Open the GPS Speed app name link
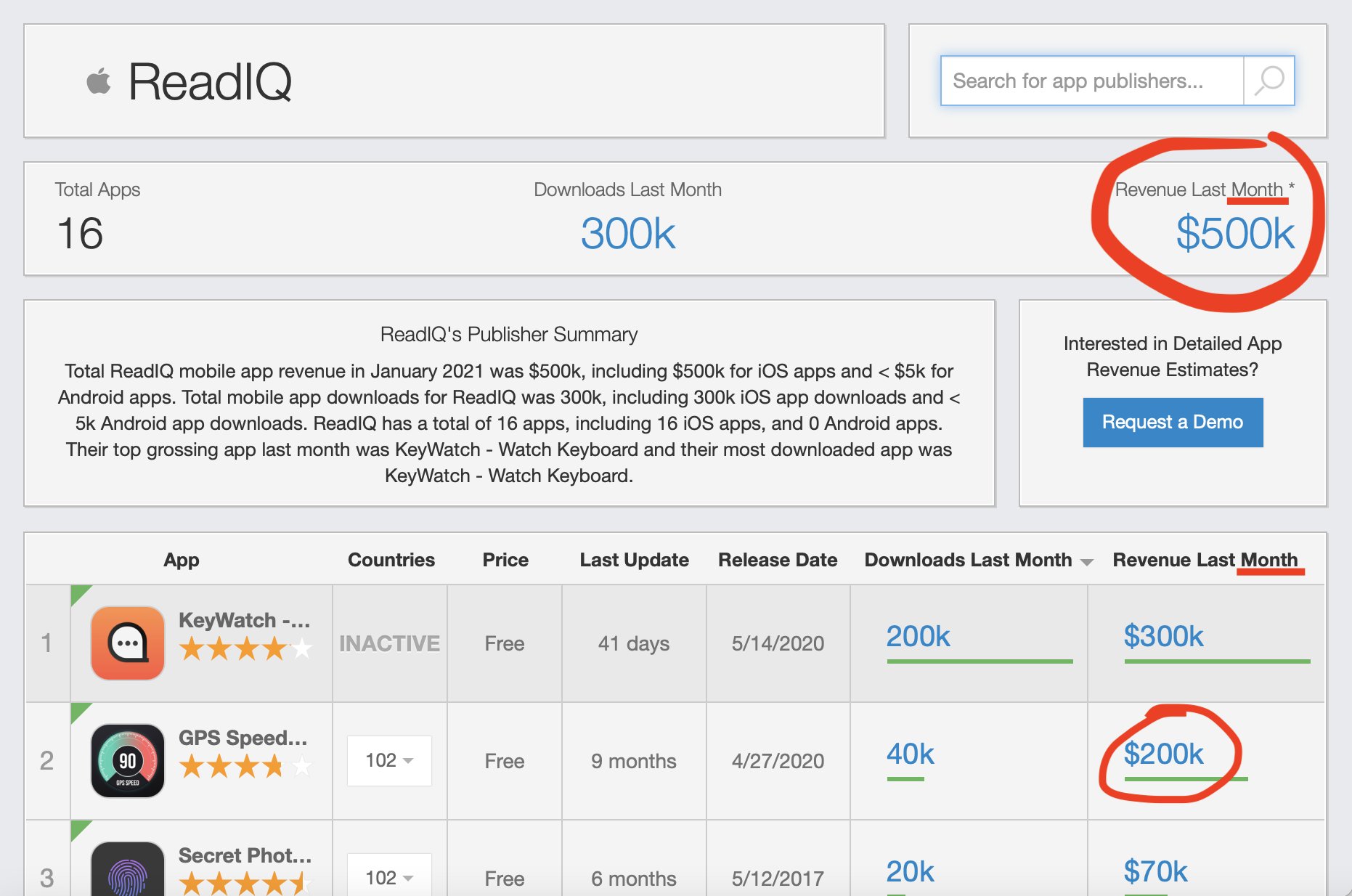 243,738
